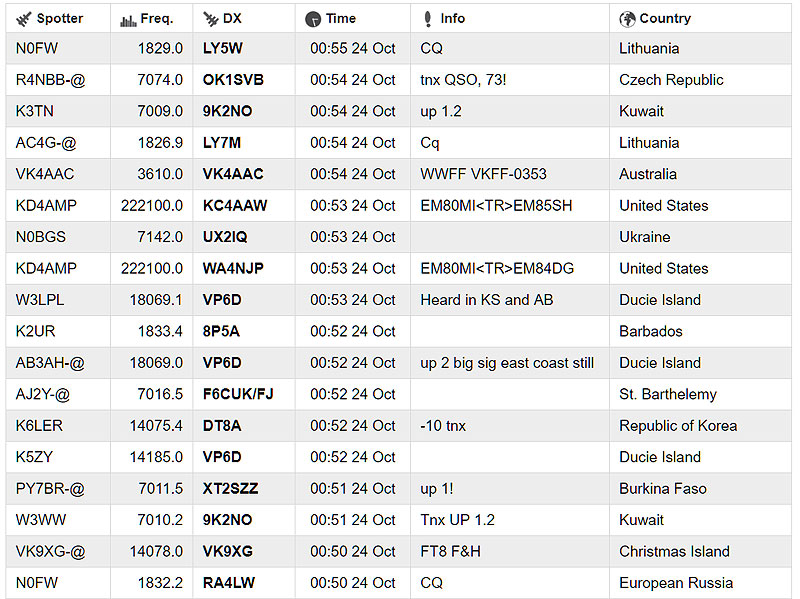Viewport: 800px width, 599px height.
Task: Open DX callsign RA4LW
Action: click(228, 583)
